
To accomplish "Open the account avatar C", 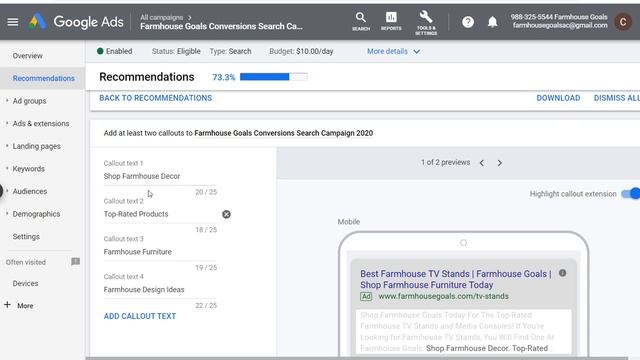I will pyautogui.click(x=623, y=22).
